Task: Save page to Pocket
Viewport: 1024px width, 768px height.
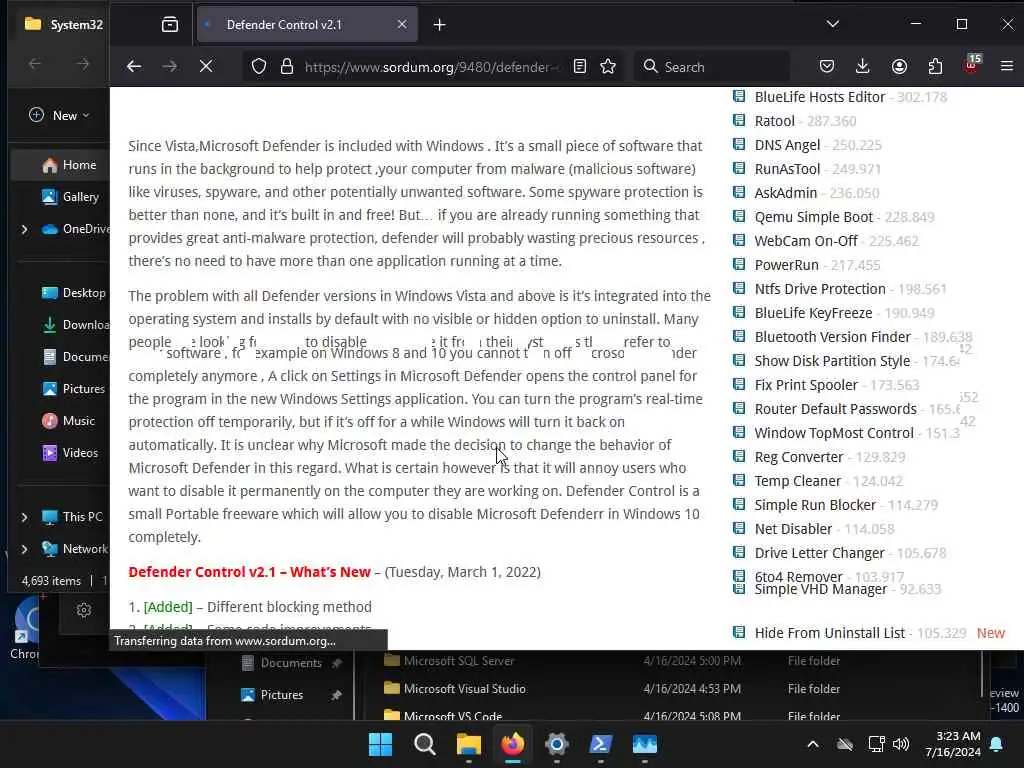Action: click(827, 67)
